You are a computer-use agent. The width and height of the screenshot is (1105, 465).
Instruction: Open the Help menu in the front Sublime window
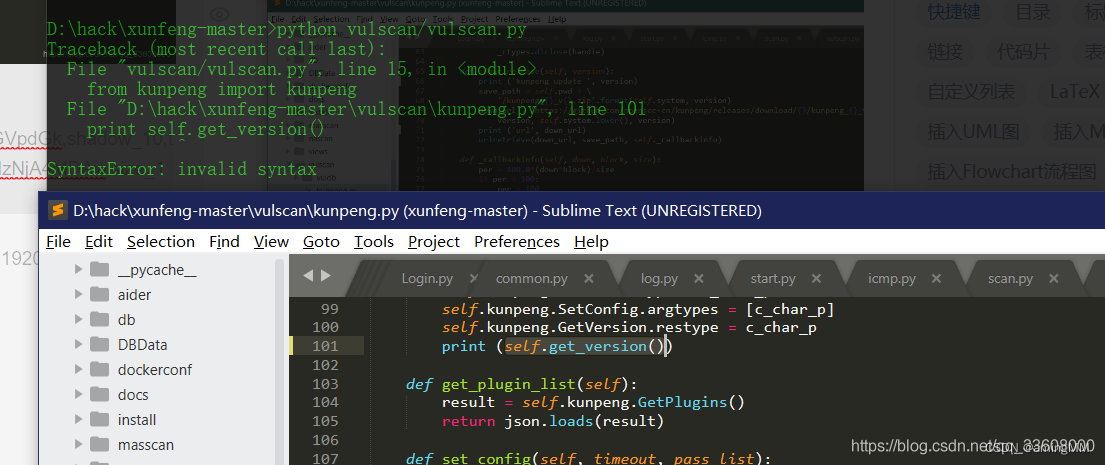point(591,242)
